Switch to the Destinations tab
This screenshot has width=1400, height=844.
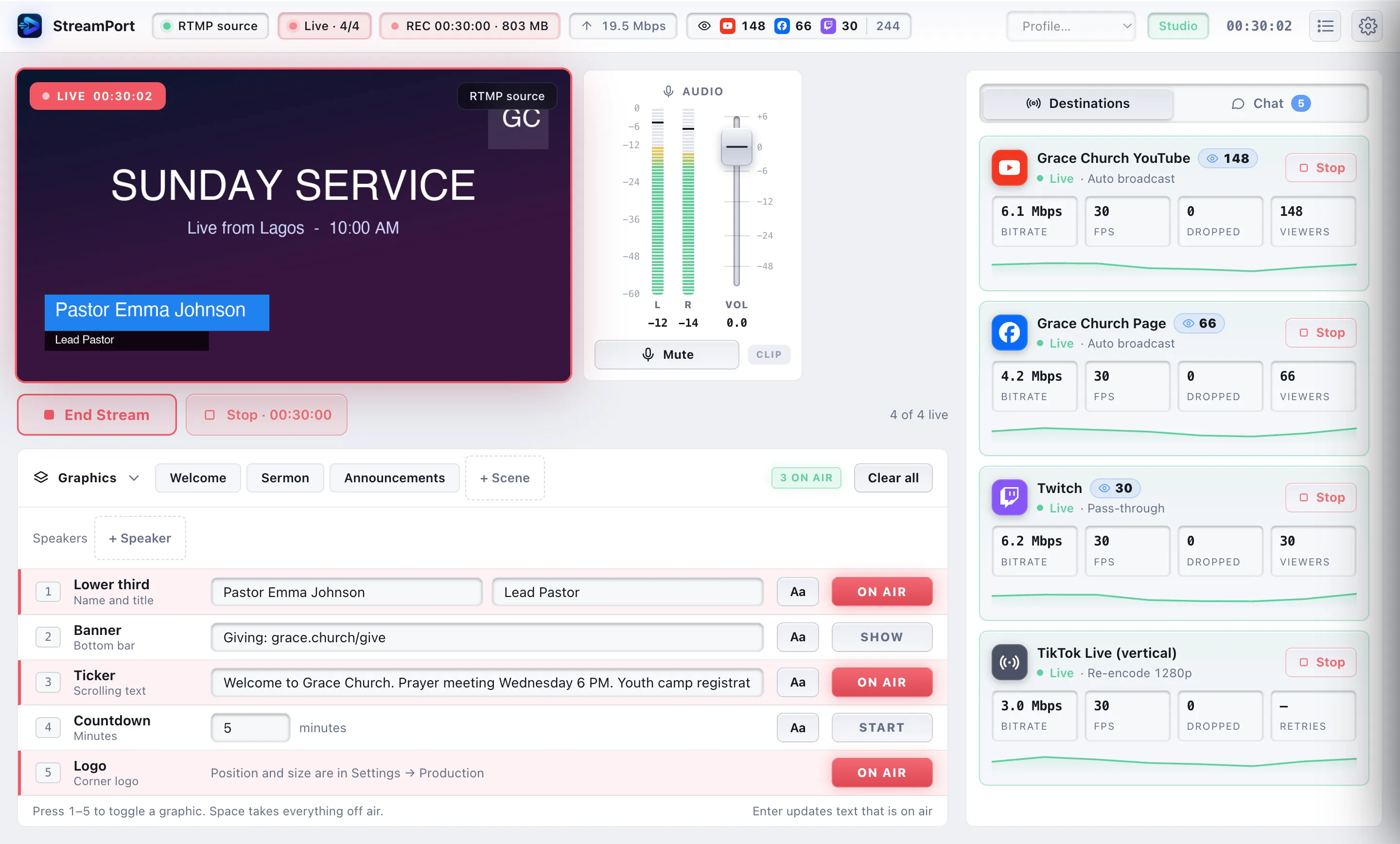click(x=1078, y=104)
